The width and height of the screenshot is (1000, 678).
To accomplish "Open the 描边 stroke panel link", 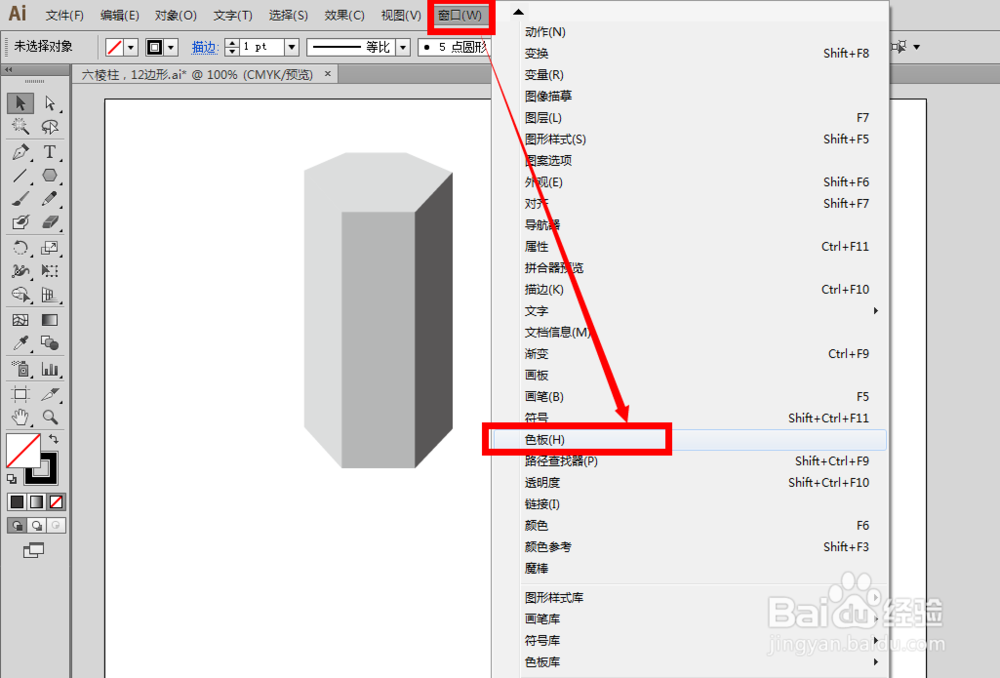I will click(205, 47).
